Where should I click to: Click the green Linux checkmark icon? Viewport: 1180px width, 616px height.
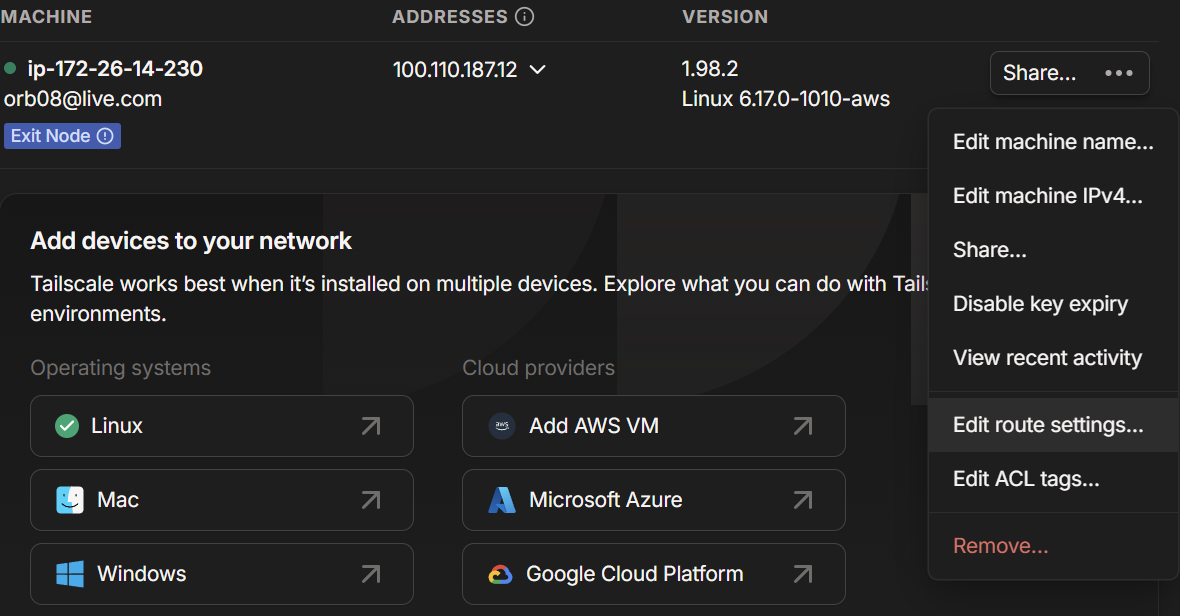tap(67, 426)
